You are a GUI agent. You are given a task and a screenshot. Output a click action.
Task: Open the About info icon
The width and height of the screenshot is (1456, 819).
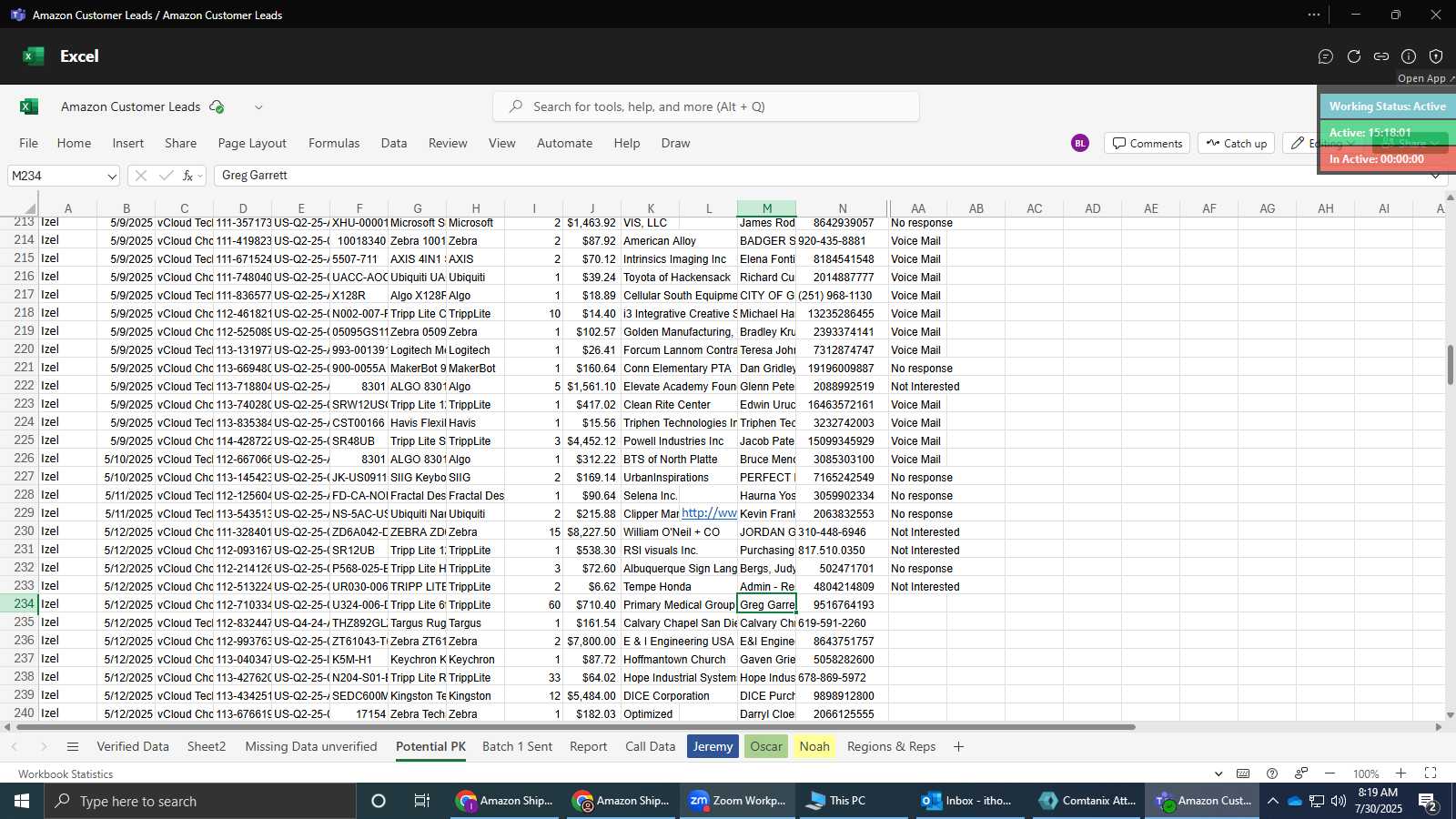click(x=1409, y=56)
